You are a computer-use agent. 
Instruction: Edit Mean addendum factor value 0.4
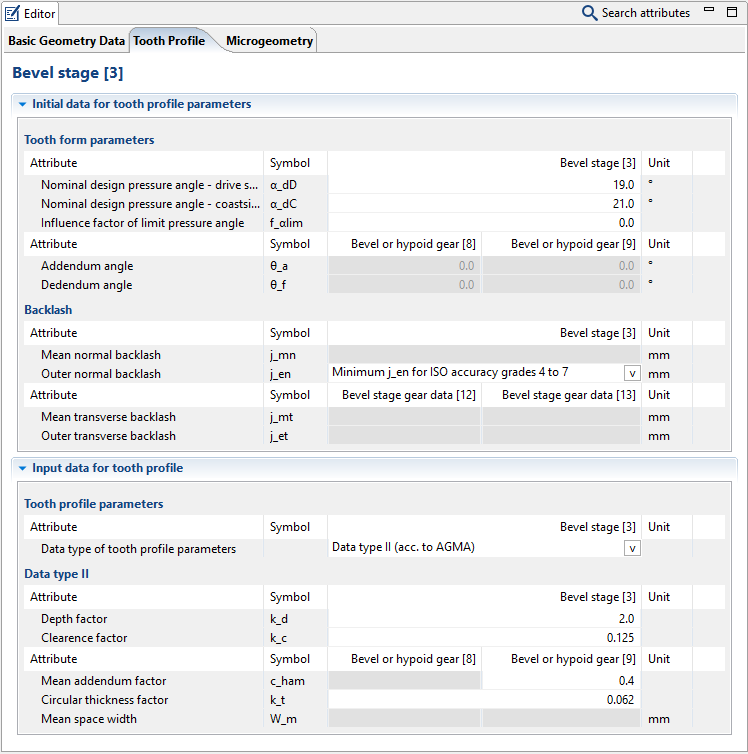click(561, 681)
